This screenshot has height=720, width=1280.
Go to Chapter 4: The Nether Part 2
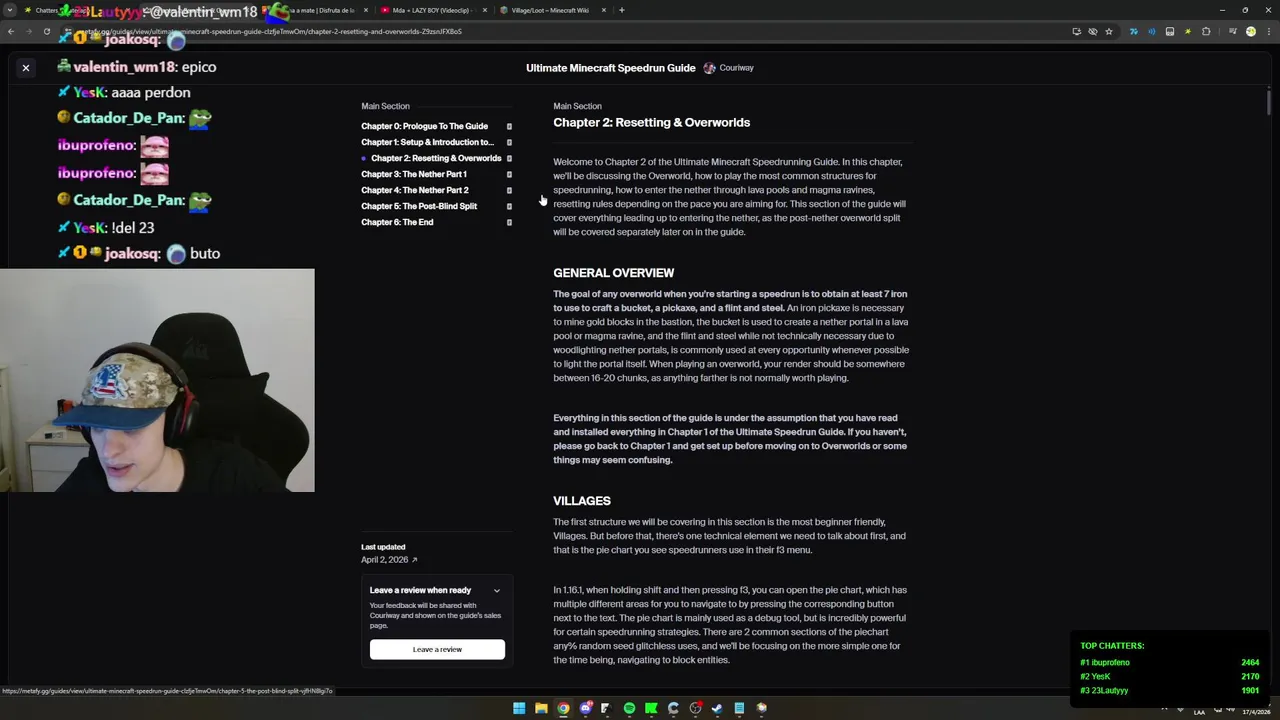(x=415, y=190)
